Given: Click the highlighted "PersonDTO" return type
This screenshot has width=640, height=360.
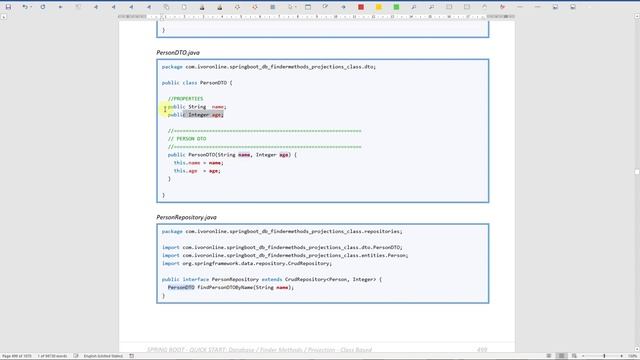Looking at the screenshot, I should [181, 287].
